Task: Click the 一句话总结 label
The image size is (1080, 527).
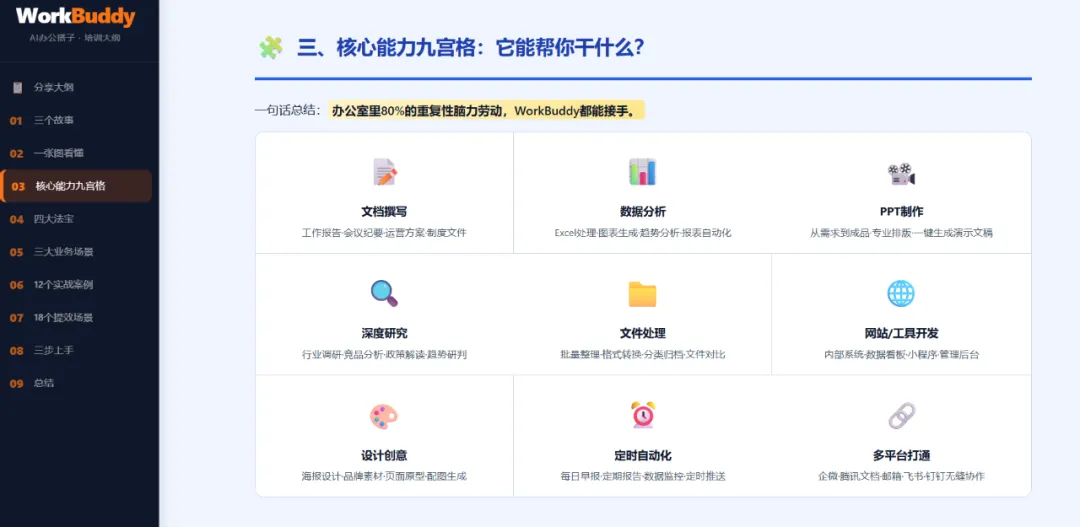Action: (289, 110)
